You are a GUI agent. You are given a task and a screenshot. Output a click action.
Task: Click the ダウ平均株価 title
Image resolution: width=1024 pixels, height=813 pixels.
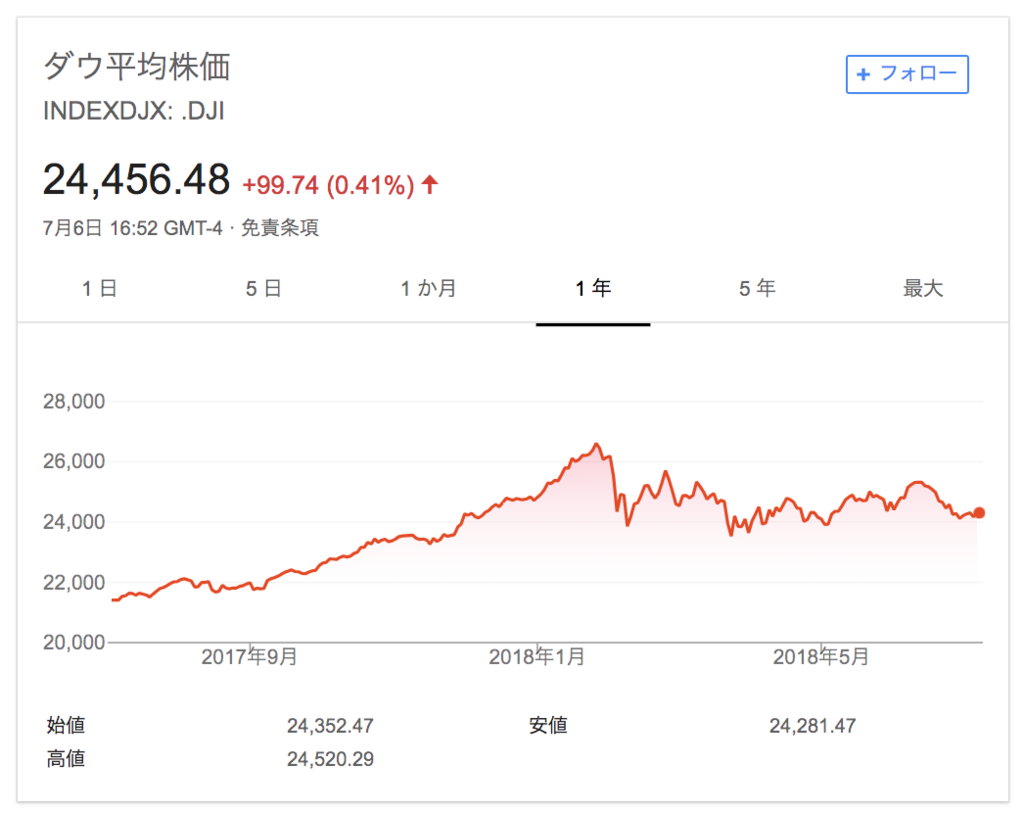tap(136, 67)
